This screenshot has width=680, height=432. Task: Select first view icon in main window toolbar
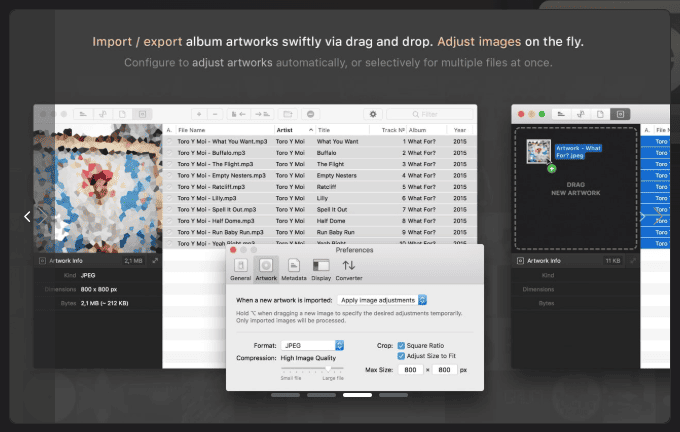[x=83, y=114]
